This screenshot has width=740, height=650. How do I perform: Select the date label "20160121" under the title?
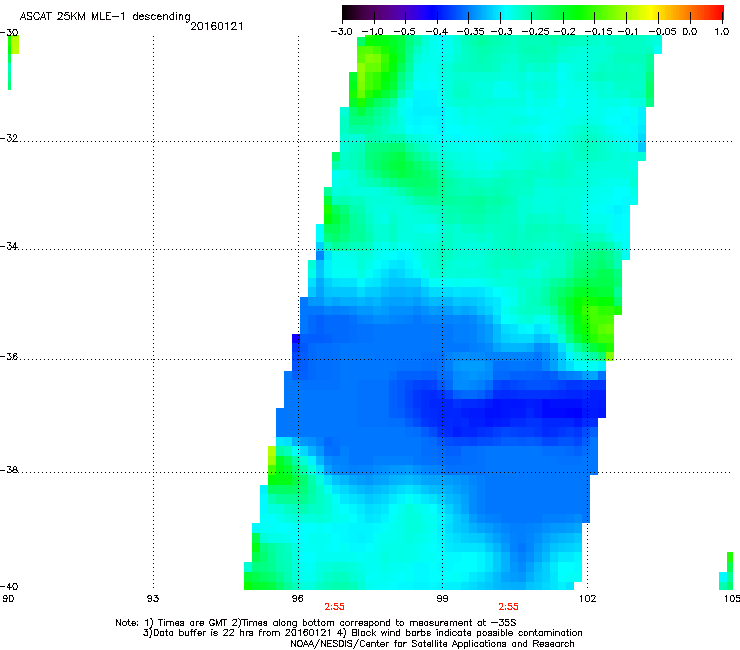pyautogui.click(x=217, y=26)
